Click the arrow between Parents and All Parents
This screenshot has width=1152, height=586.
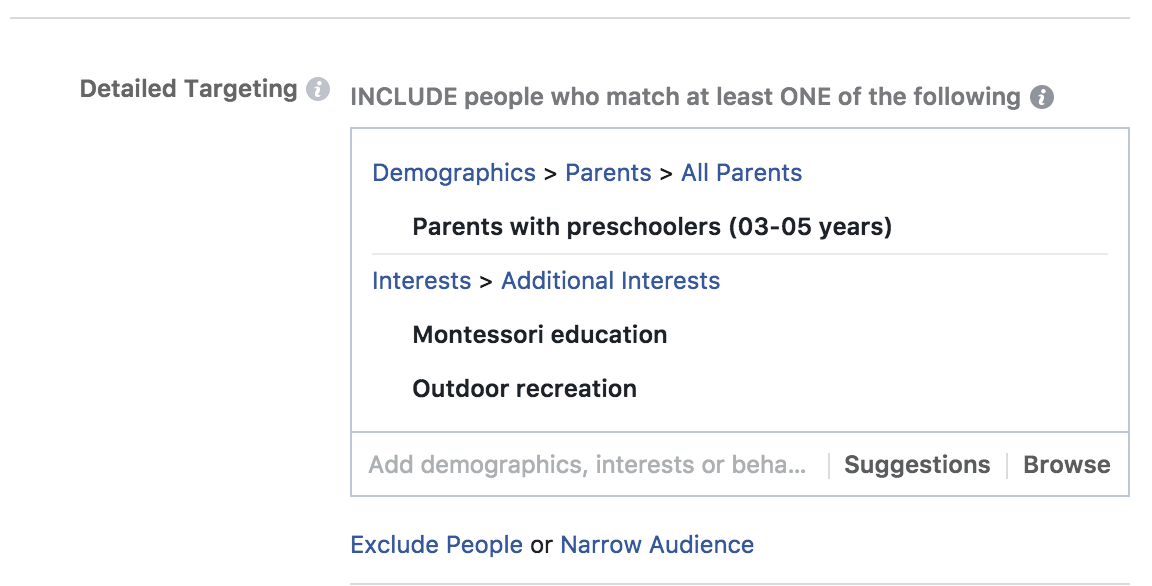coord(666,174)
